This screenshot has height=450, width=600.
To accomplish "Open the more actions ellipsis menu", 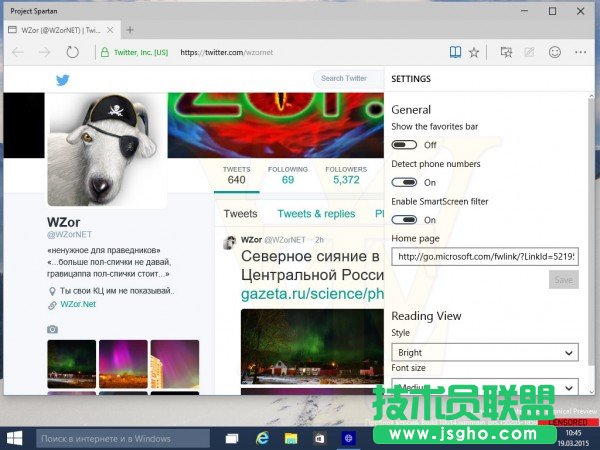I will click(x=580, y=52).
